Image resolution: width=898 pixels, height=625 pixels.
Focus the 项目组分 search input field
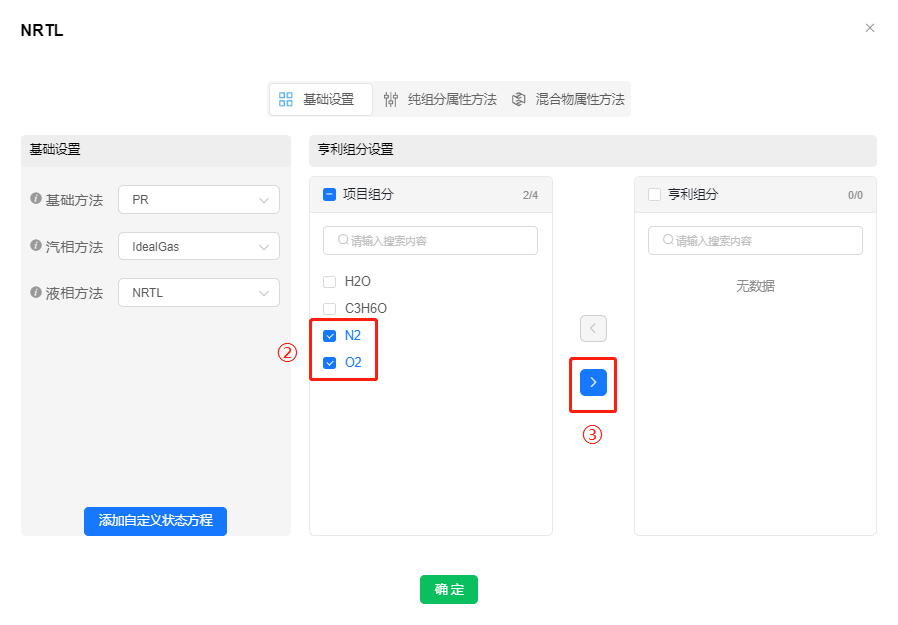[x=430, y=241]
